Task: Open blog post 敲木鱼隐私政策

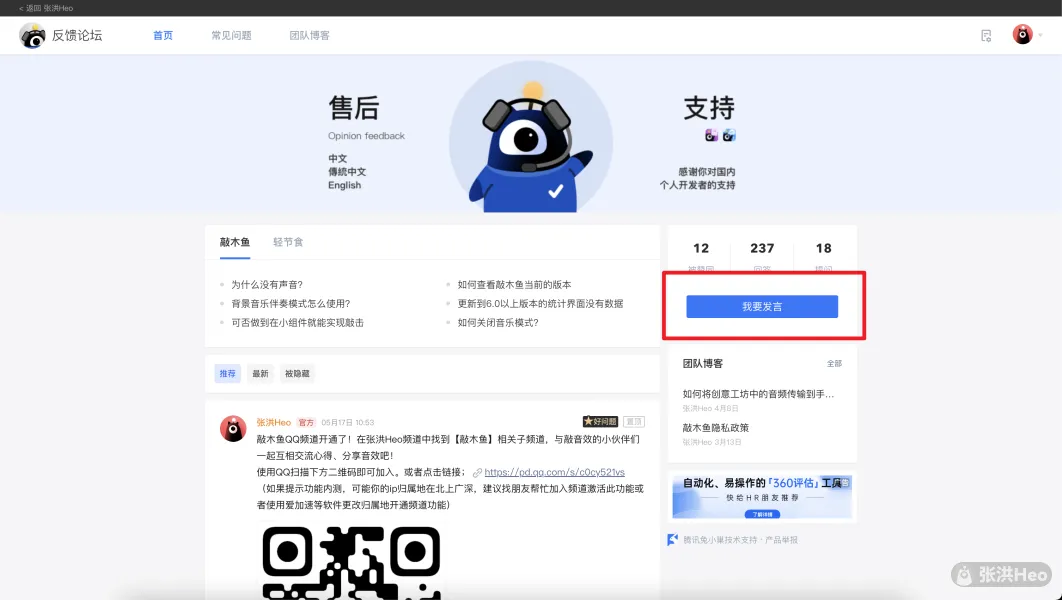Action: tap(715, 428)
